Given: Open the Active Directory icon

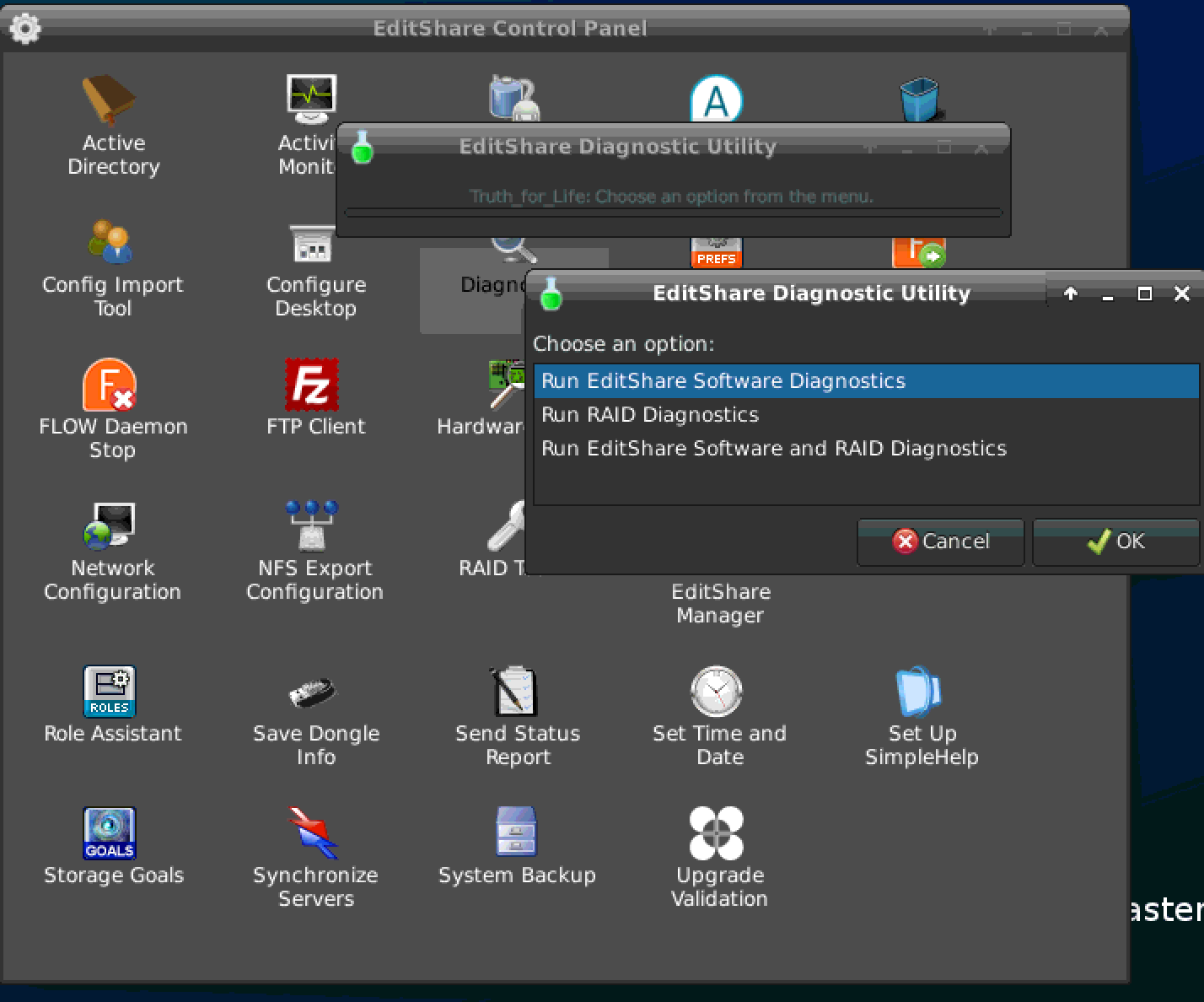Looking at the screenshot, I should pos(109,100).
